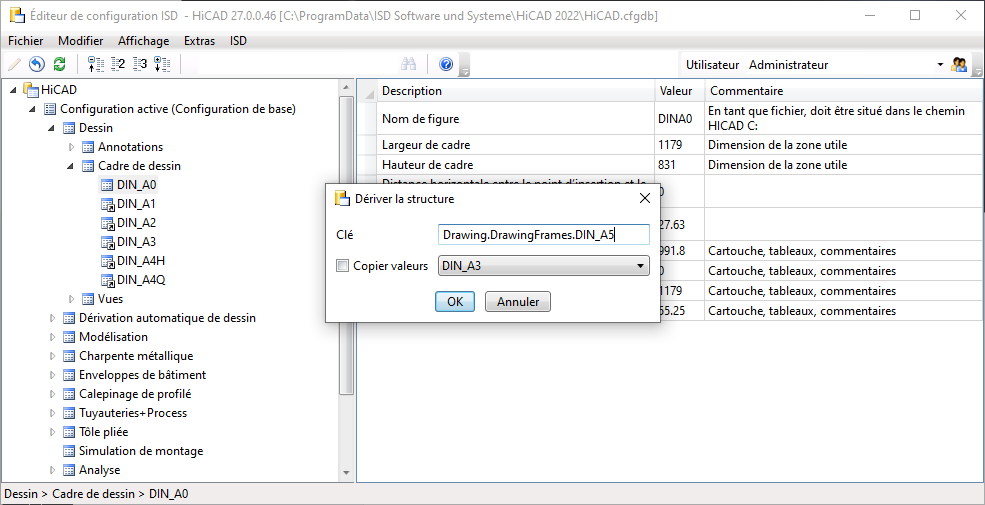Click the user management icon beside Administrateur
This screenshot has width=985, height=505.
click(x=959, y=64)
